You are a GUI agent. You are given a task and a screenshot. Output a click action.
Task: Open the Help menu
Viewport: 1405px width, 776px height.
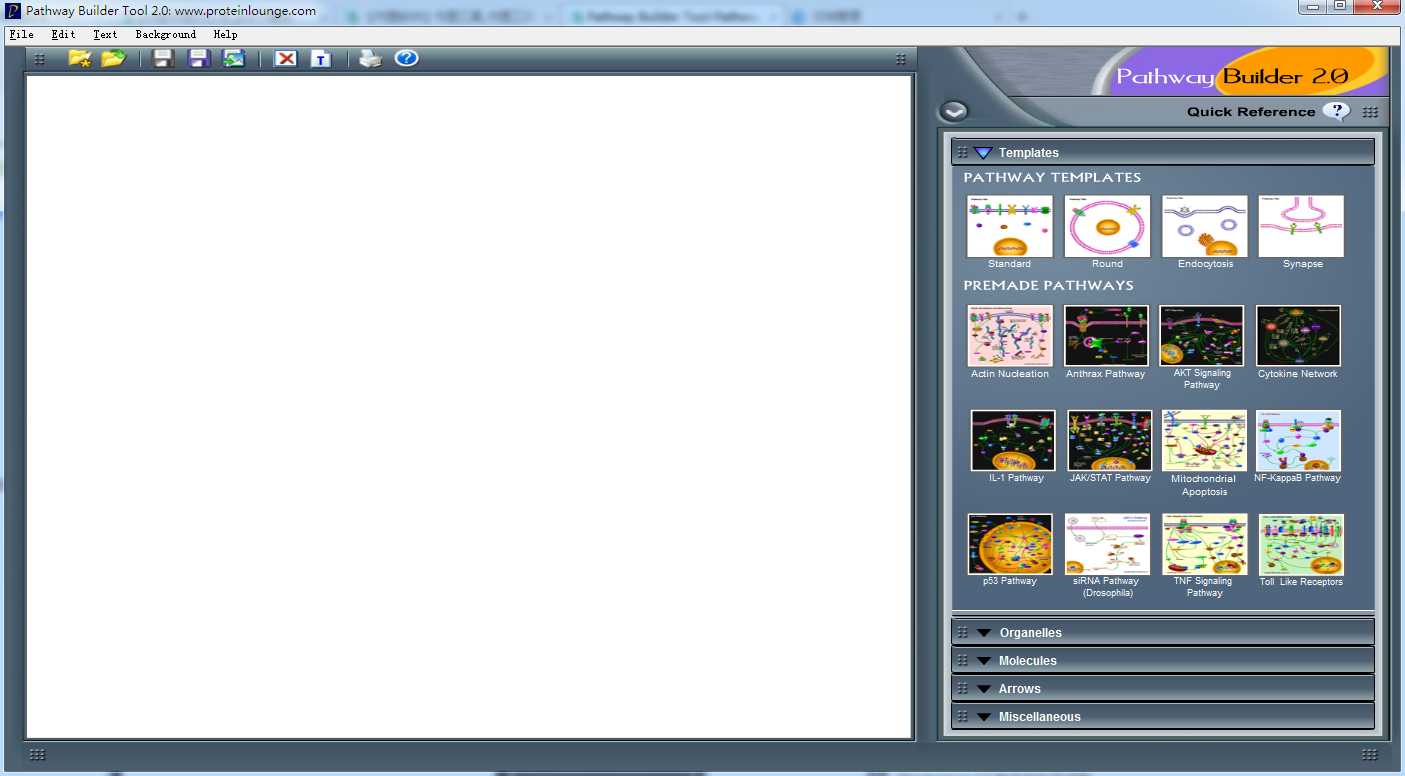click(x=225, y=34)
